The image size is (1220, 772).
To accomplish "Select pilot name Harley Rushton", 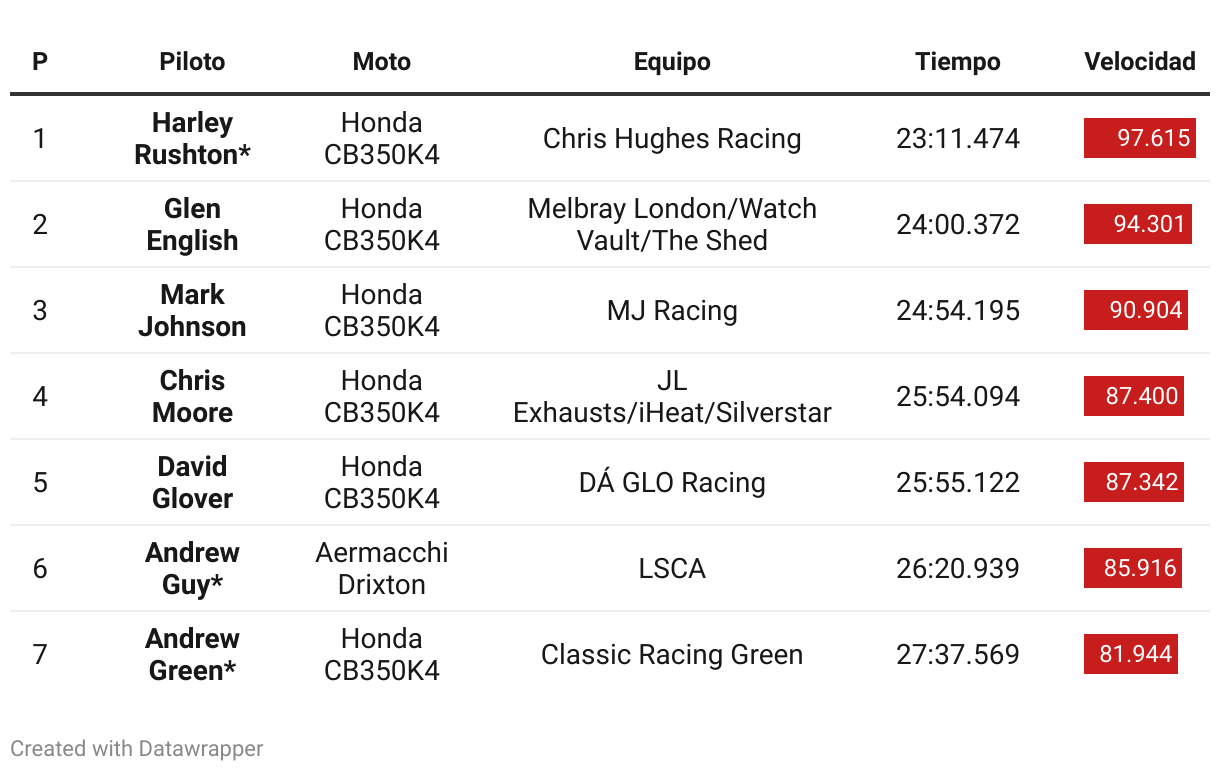I will tap(192, 138).
